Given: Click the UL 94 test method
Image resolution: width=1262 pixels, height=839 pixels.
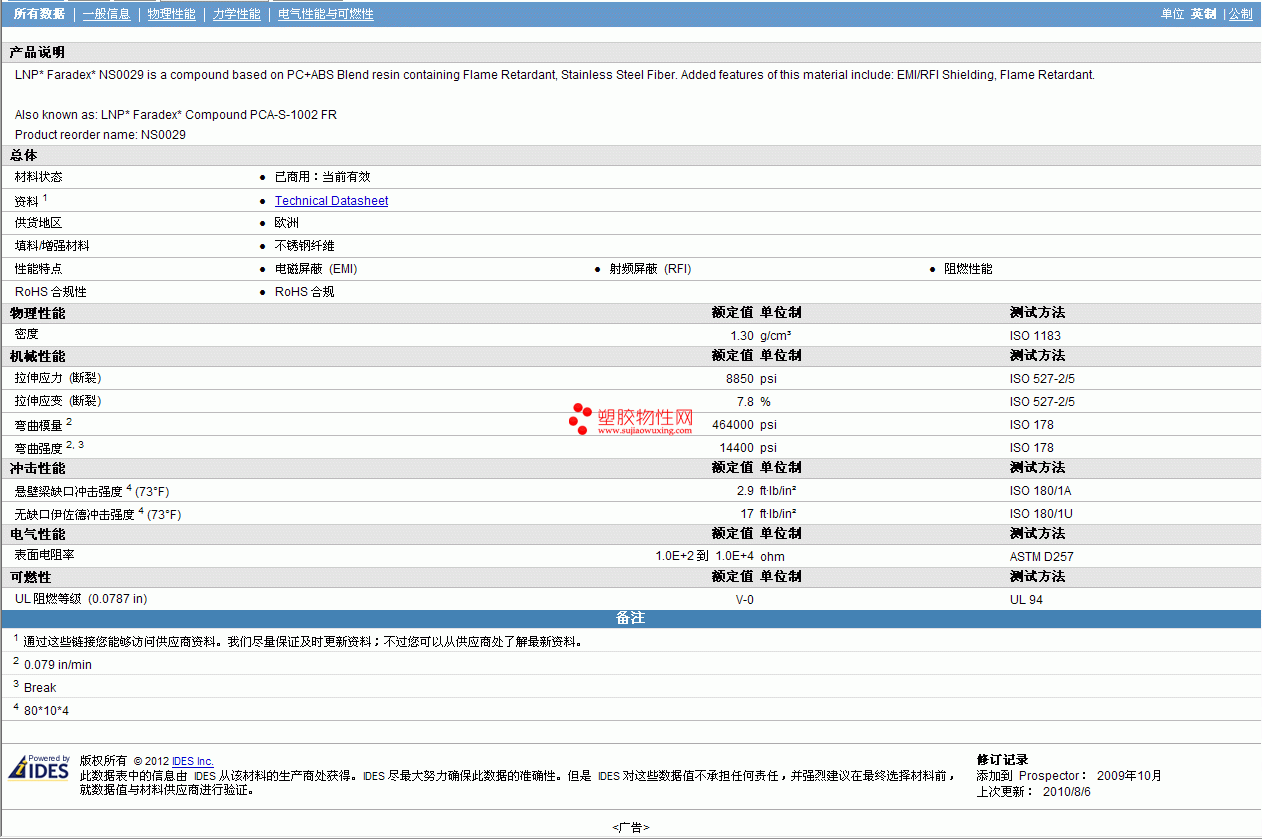Looking at the screenshot, I should click(1027, 600).
